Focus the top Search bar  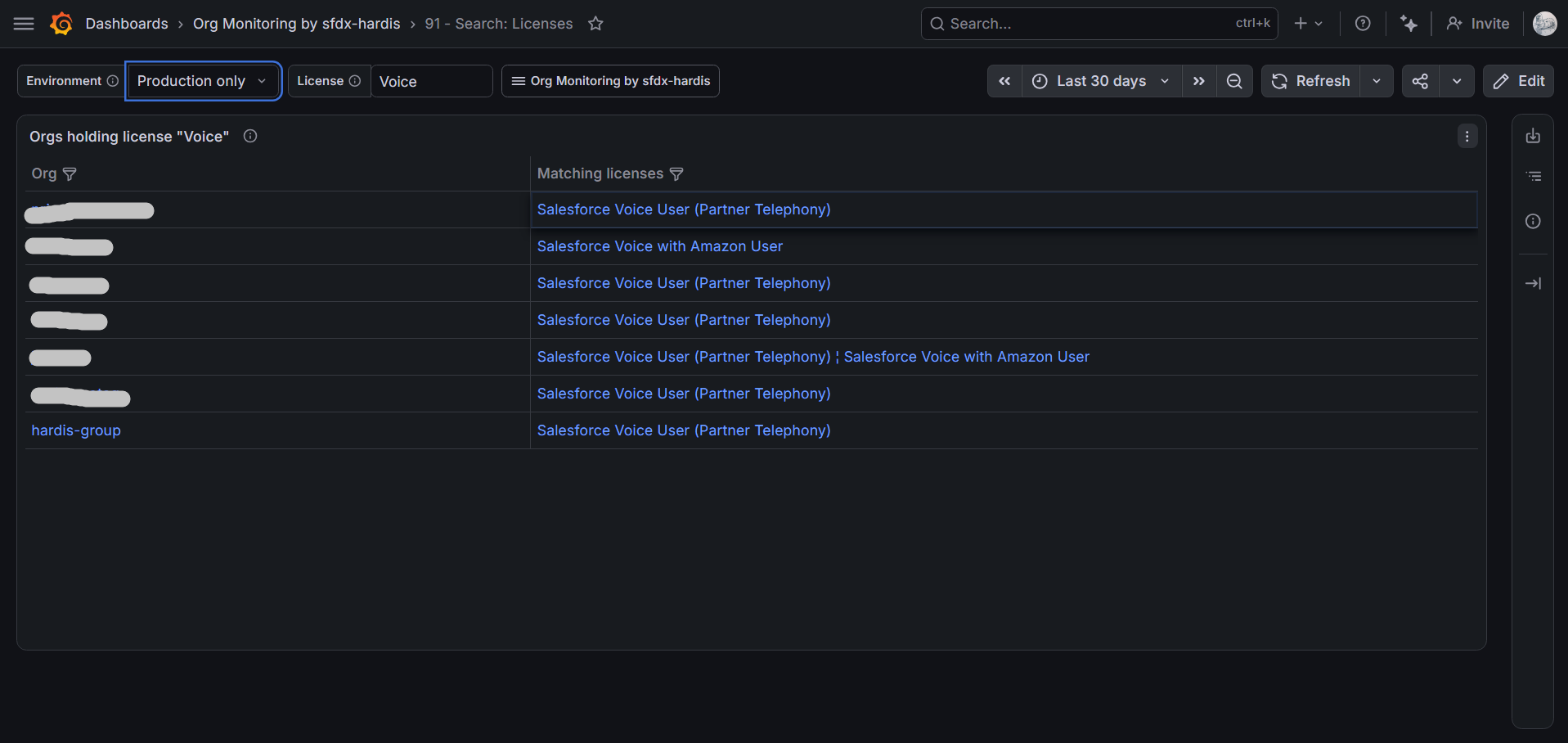(x=1099, y=24)
